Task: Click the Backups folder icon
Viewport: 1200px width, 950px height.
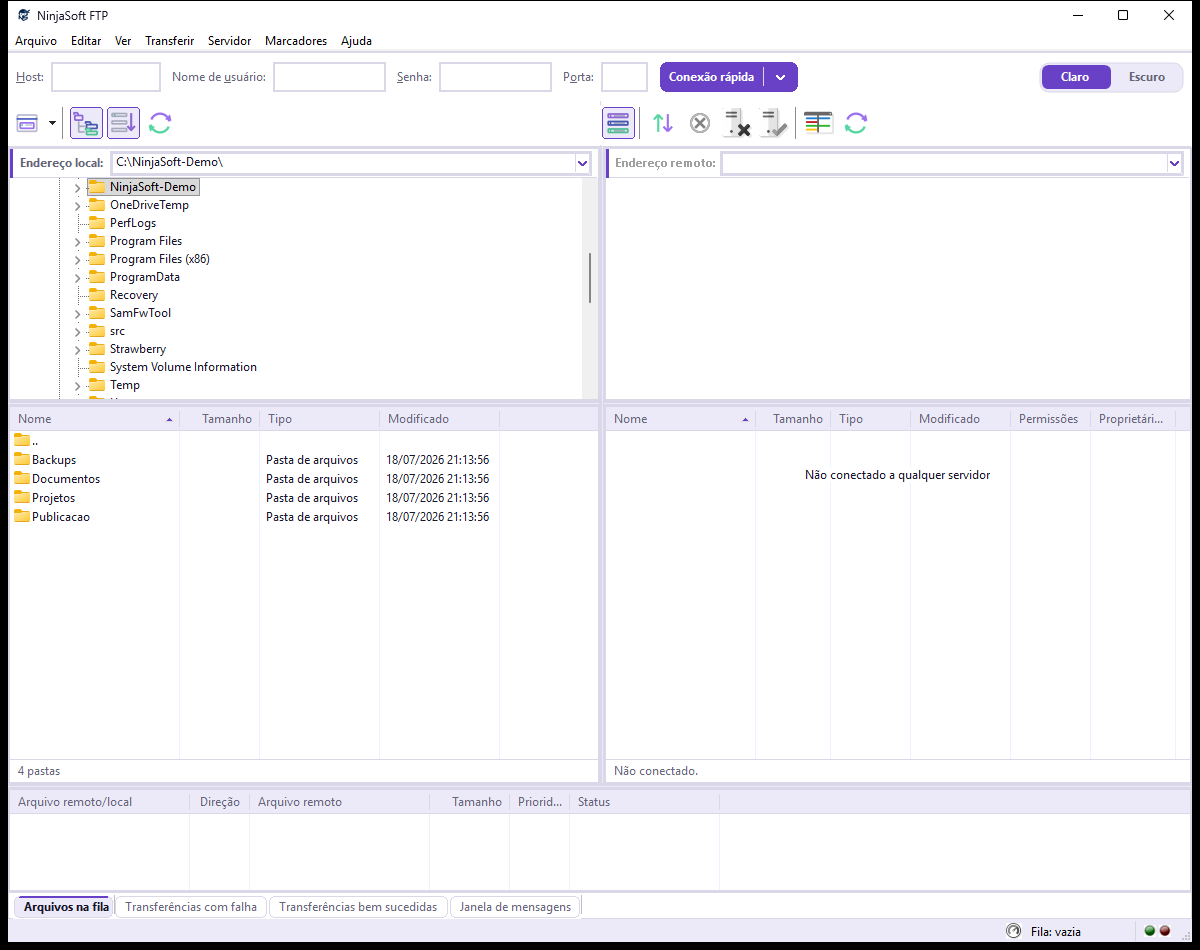Action: (22, 459)
